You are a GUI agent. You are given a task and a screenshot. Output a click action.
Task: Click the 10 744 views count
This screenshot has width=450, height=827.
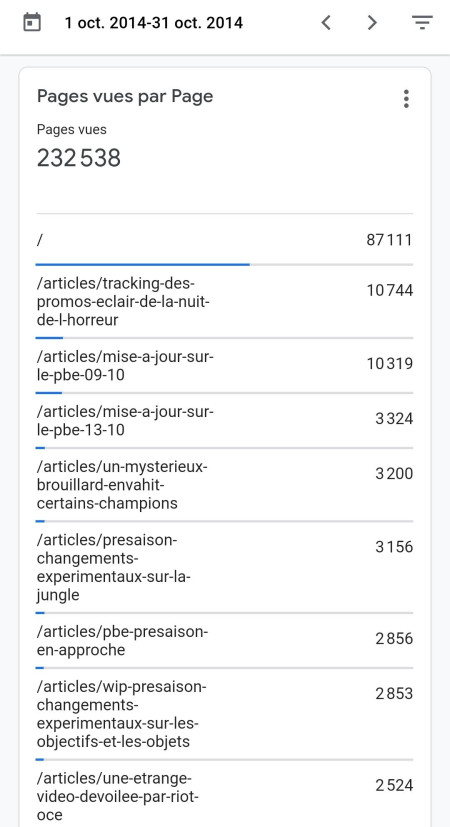click(x=390, y=290)
